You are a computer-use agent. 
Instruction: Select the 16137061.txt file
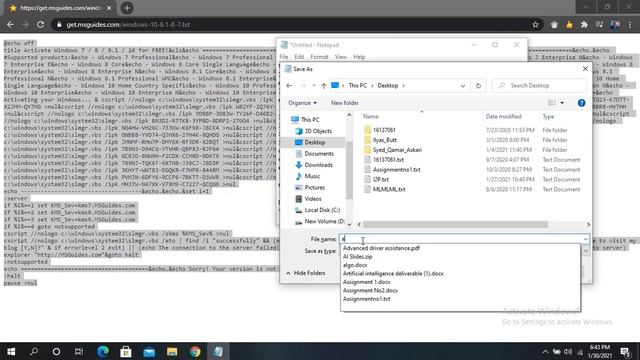coord(388,160)
